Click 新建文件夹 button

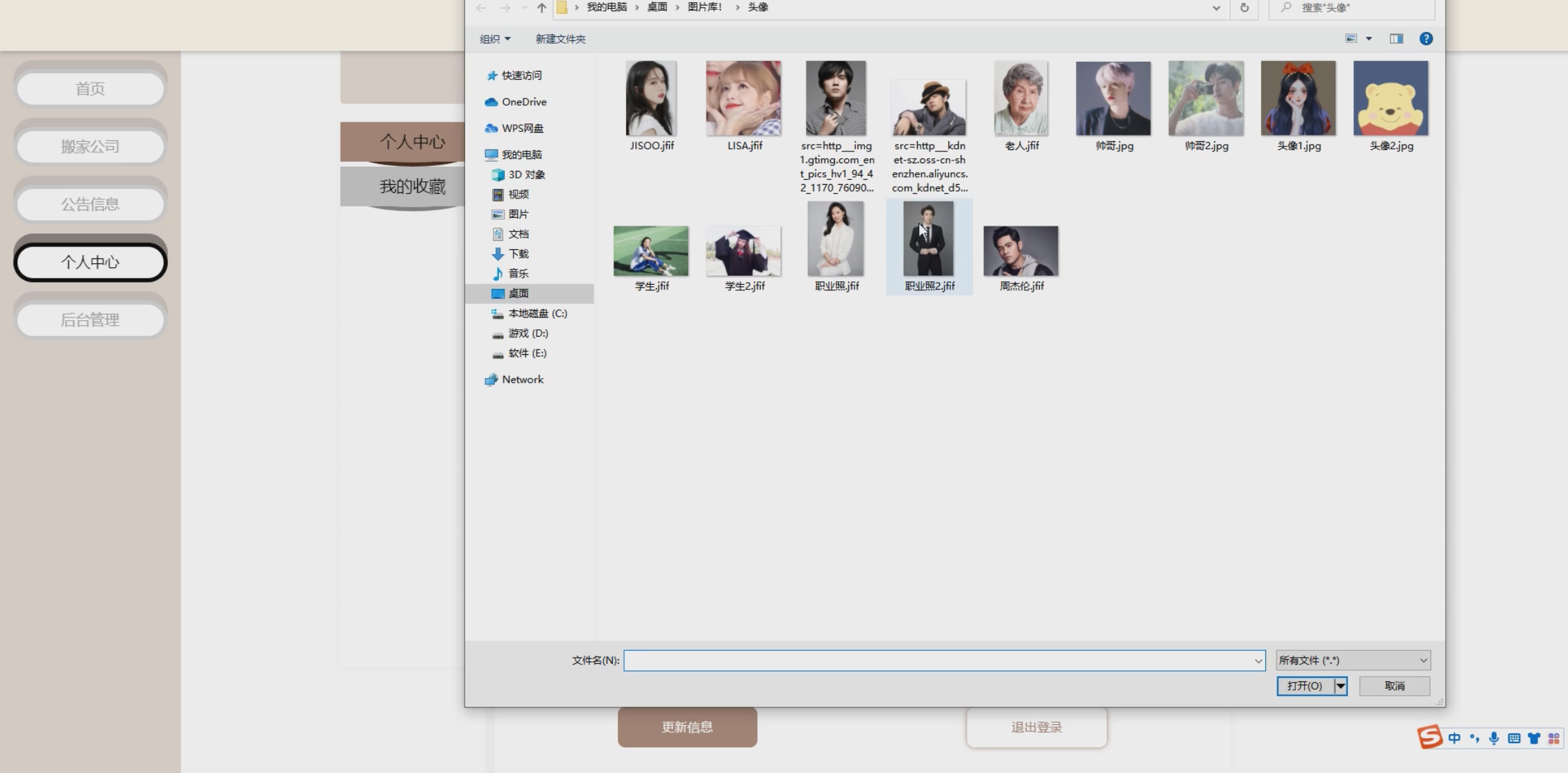coord(560,39)
